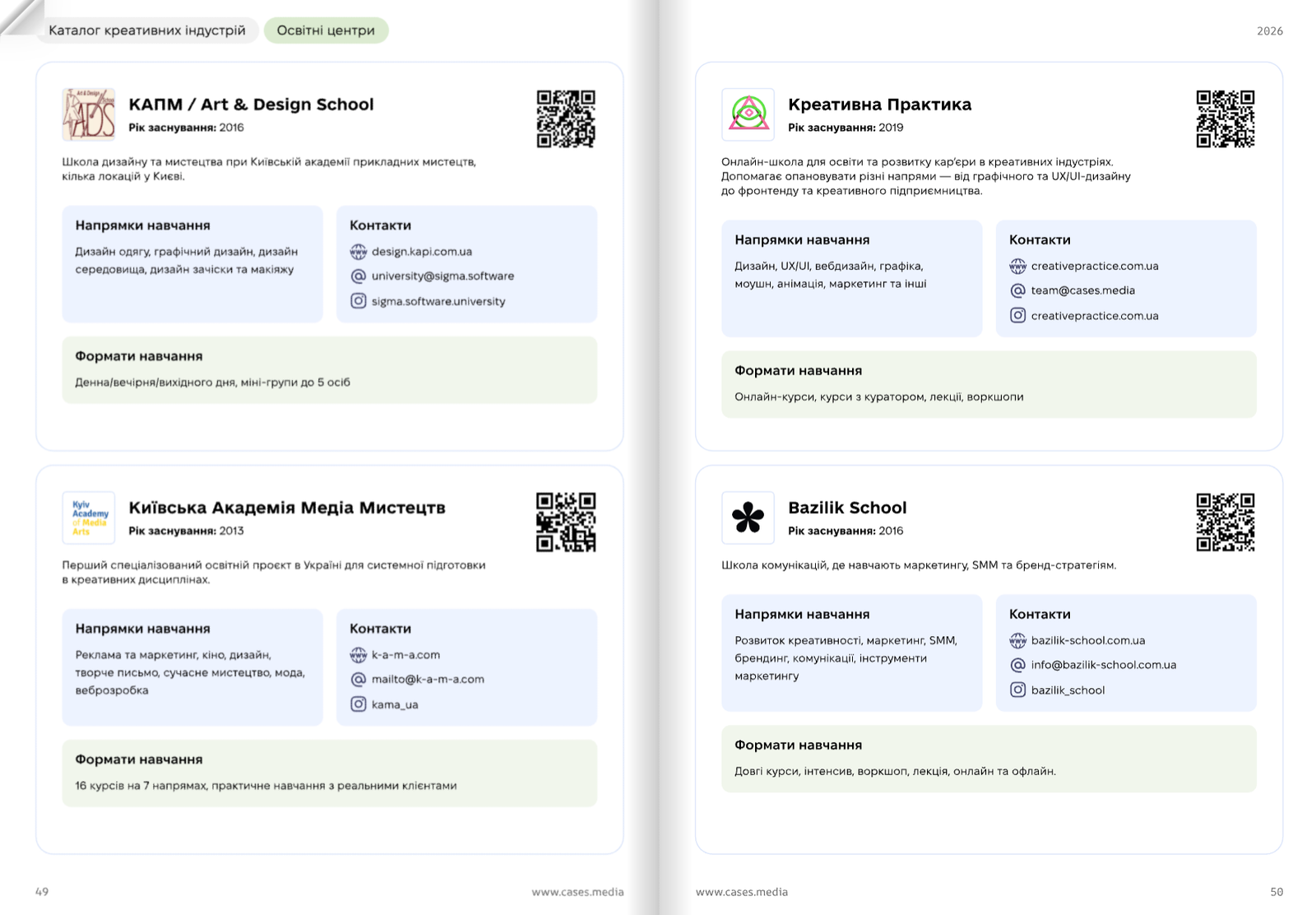
Task: Click www.cases.media in the page 49 footer
Action: click(x=577, y=892)
